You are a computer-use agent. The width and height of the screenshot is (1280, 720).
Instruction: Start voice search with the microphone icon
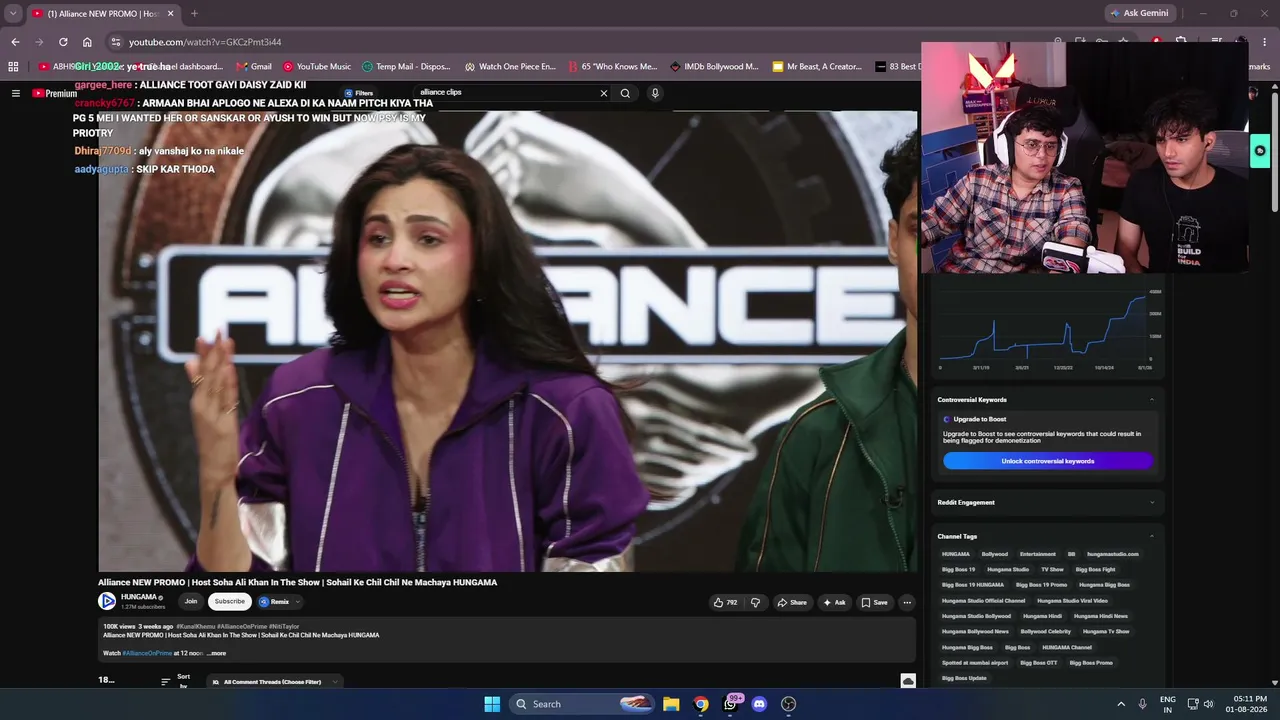click(655, 93)
